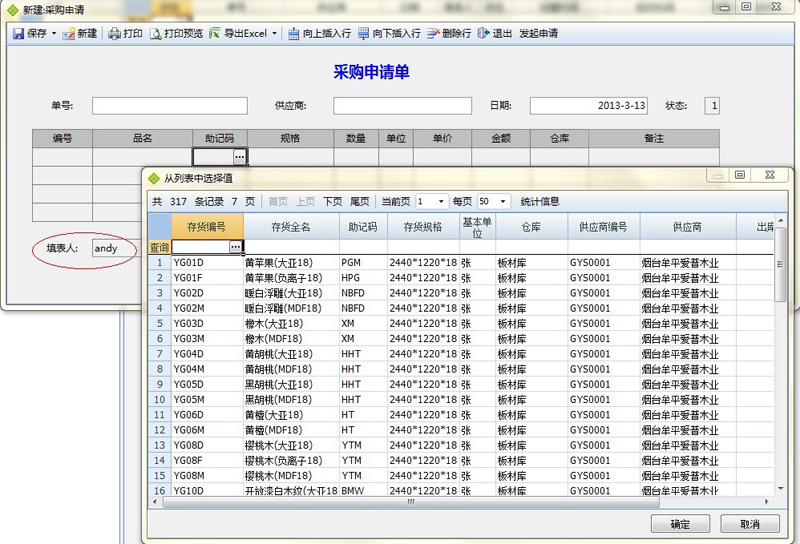Expand the Export Excel dropdown arrow
This screenshot has width=800, height=544.
tap(274, 34)
